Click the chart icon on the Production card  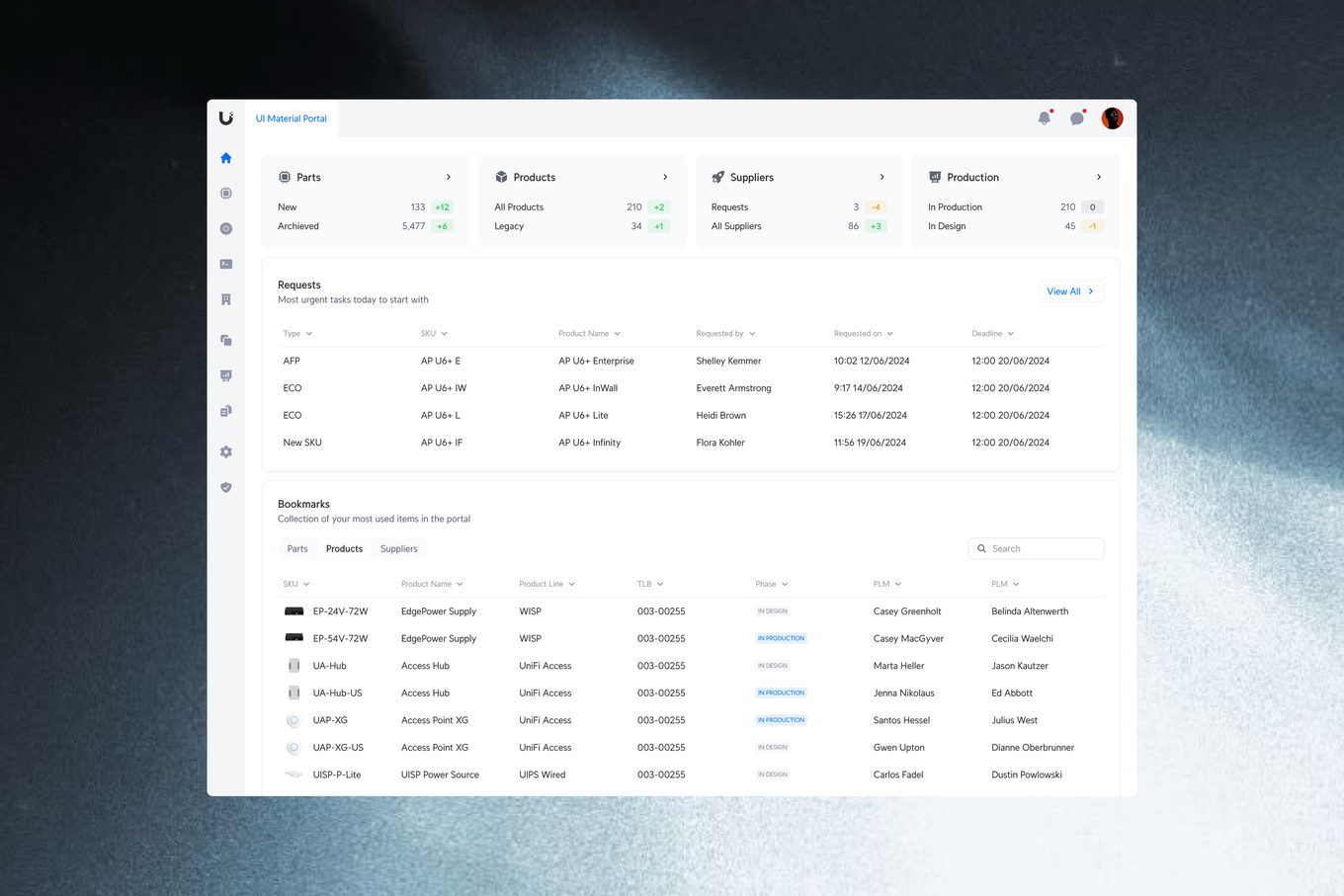tap(935, 177)
